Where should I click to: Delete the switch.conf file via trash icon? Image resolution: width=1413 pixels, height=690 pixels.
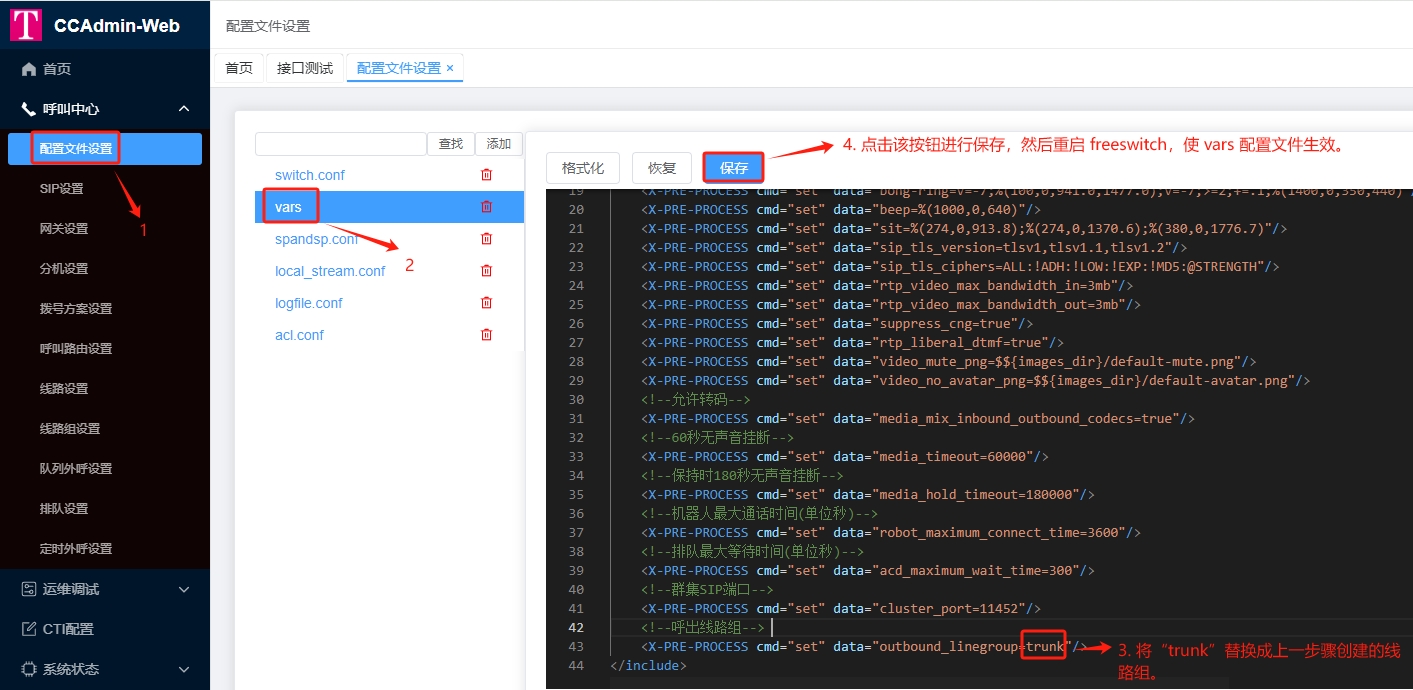tap(486, 175)
